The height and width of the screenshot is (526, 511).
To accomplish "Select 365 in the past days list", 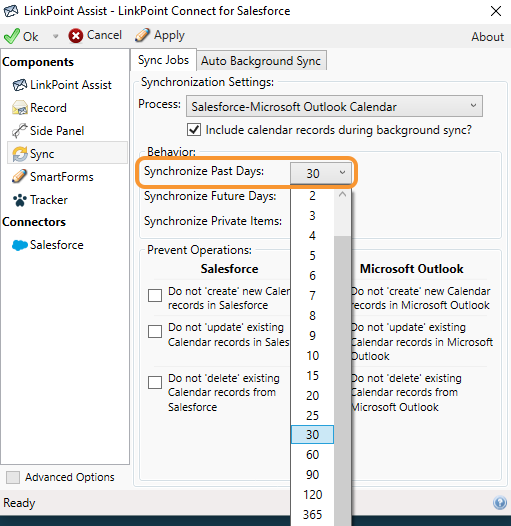I will click(x=312, y=515).
